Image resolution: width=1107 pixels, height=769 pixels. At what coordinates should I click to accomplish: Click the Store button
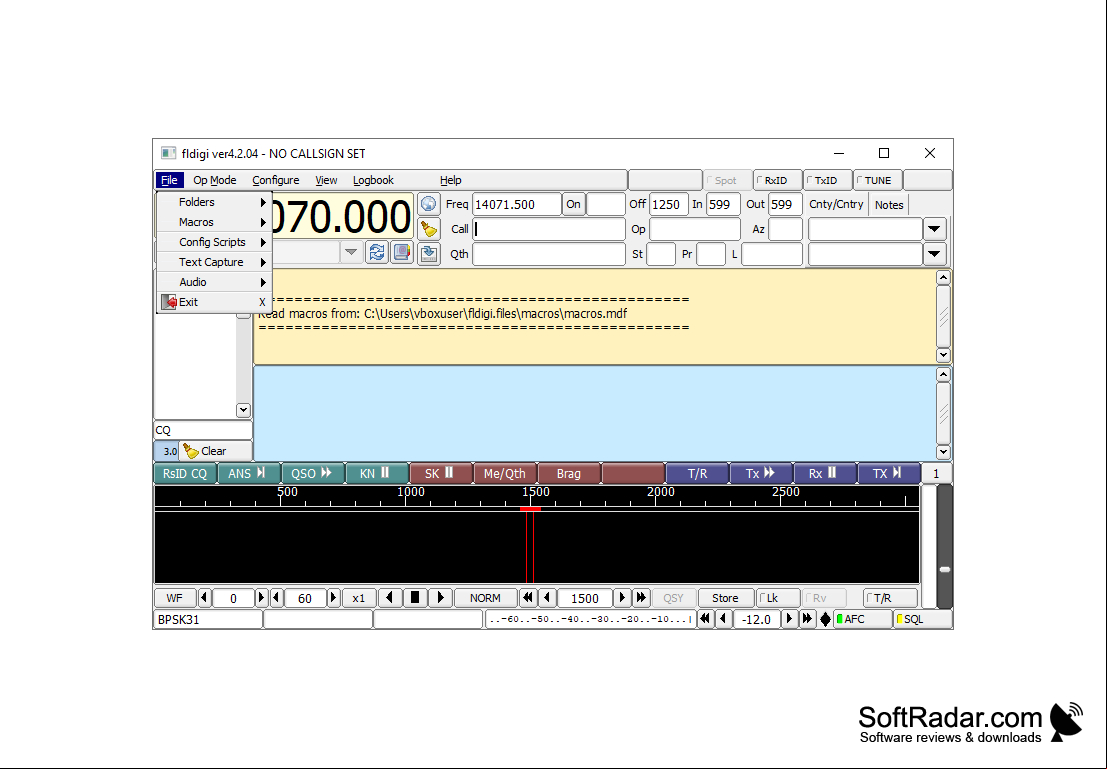(x=725, y=597)
